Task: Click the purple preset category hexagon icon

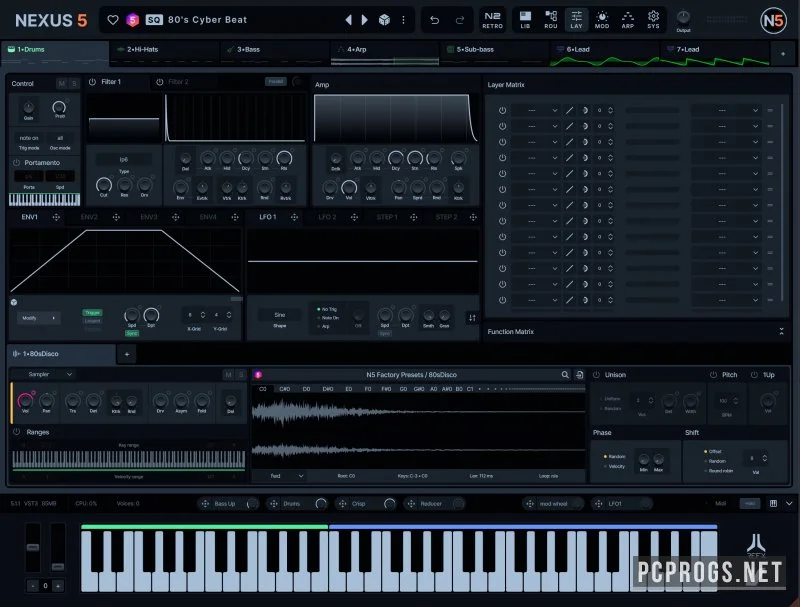Action: coord(133,20)
